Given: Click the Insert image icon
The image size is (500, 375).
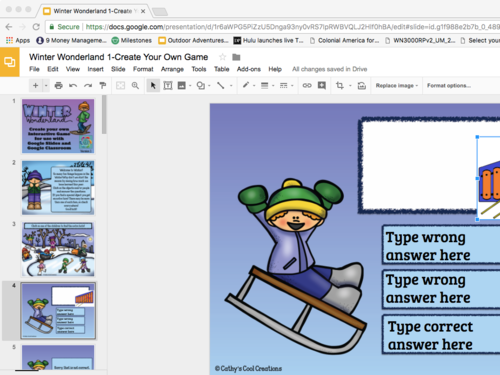Looking at the screenshot, I should tap(182, 86).
